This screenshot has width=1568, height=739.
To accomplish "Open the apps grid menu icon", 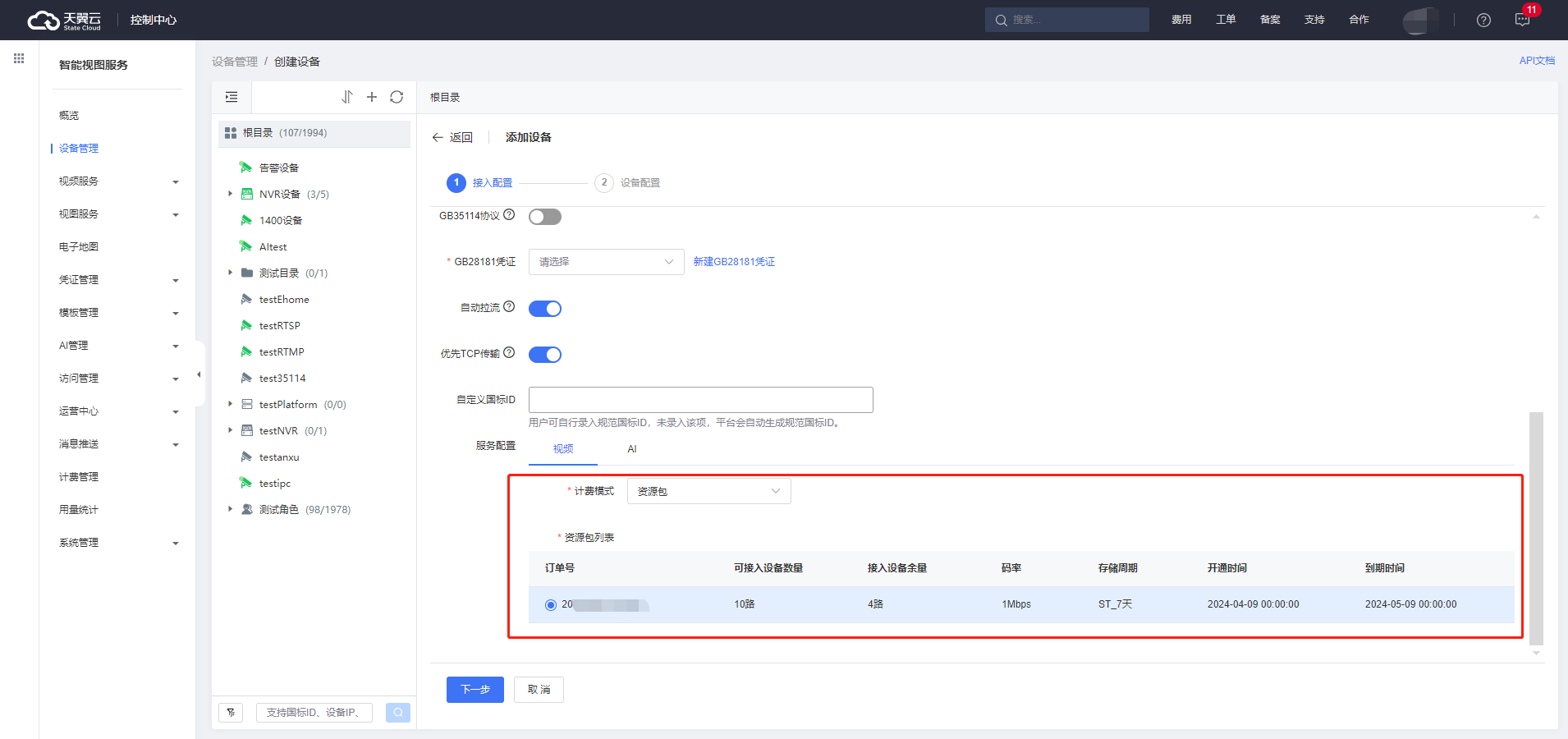I will coord(19,58).
